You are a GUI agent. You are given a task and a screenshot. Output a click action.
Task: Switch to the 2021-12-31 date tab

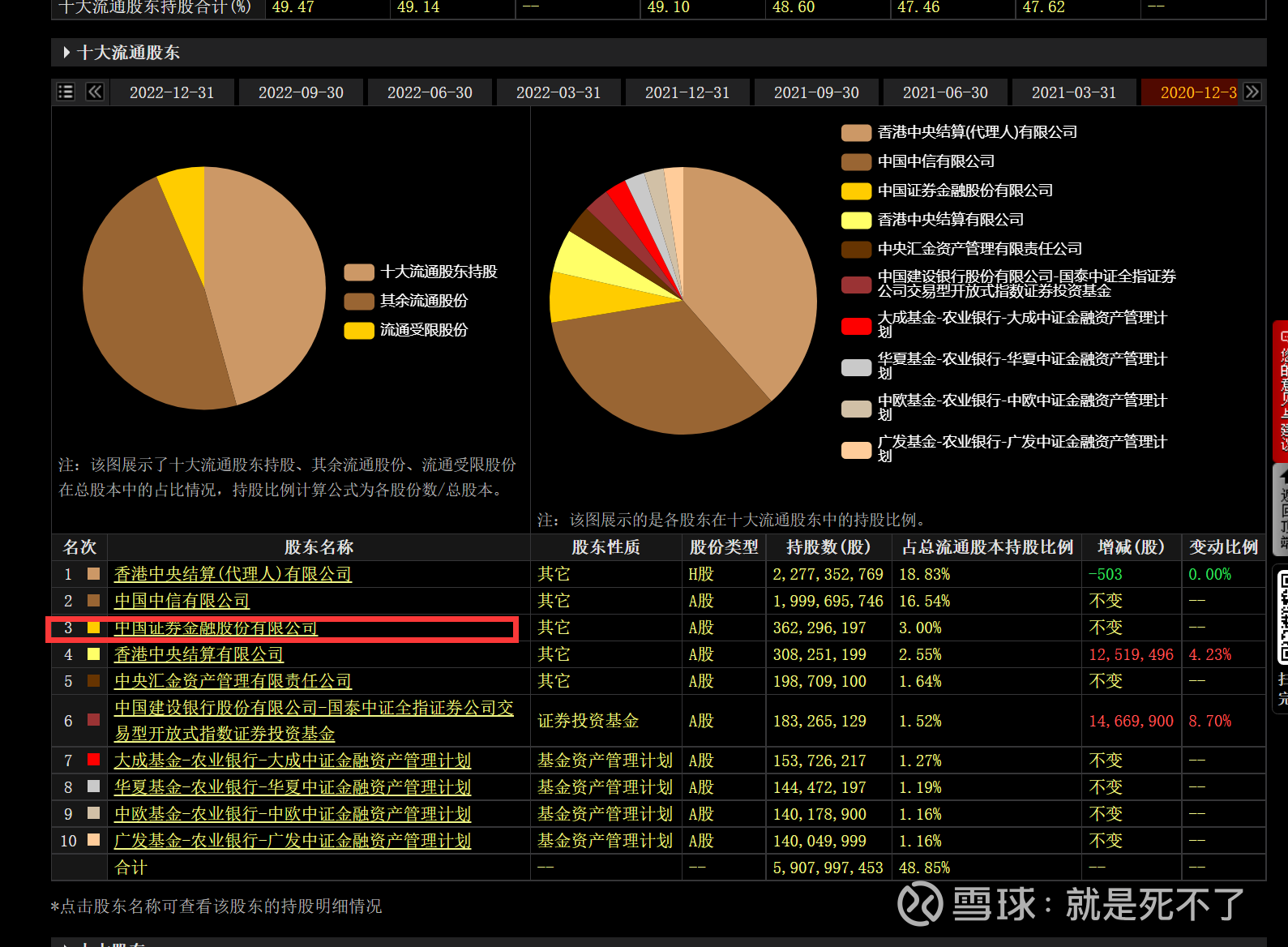point(687,92)
